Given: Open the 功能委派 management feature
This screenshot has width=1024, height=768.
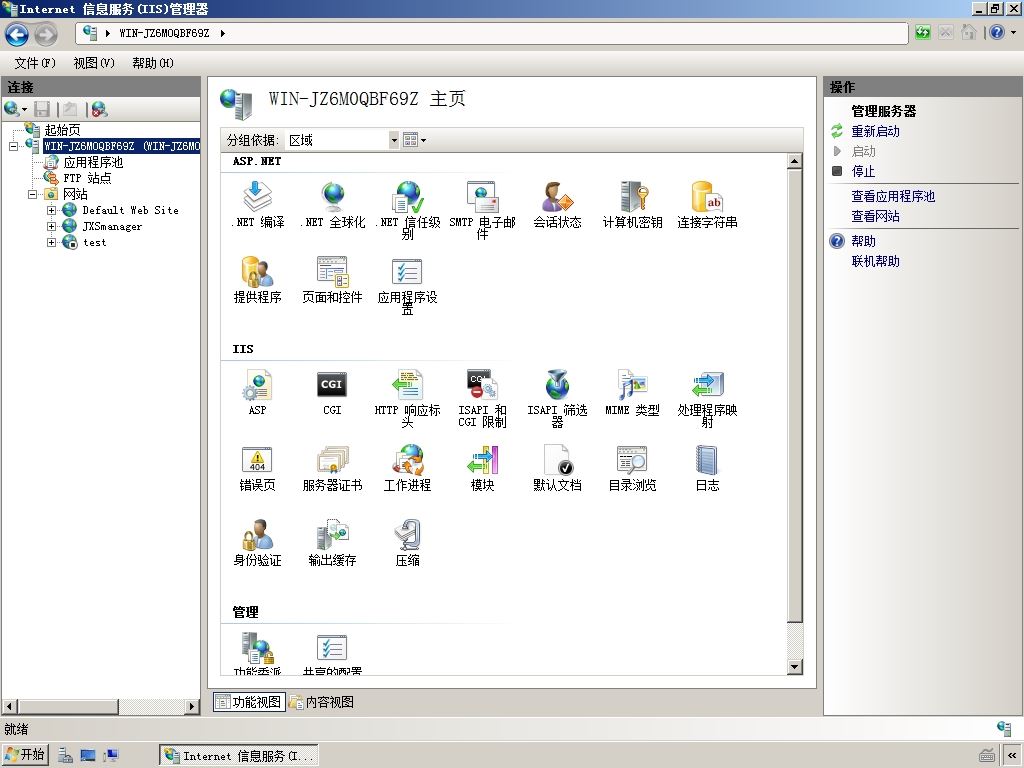Looking at the screenshot, I should 257,654.
